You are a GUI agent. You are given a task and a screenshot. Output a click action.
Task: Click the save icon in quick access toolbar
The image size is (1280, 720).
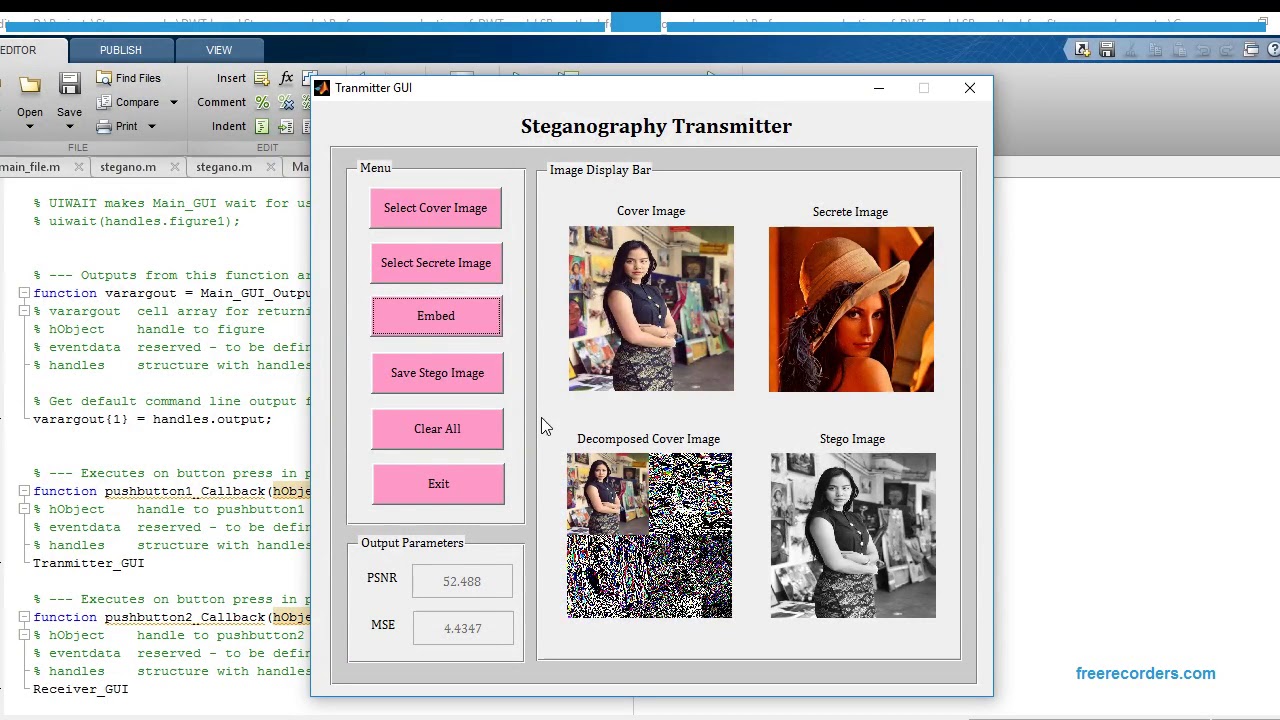point(1107,49)
